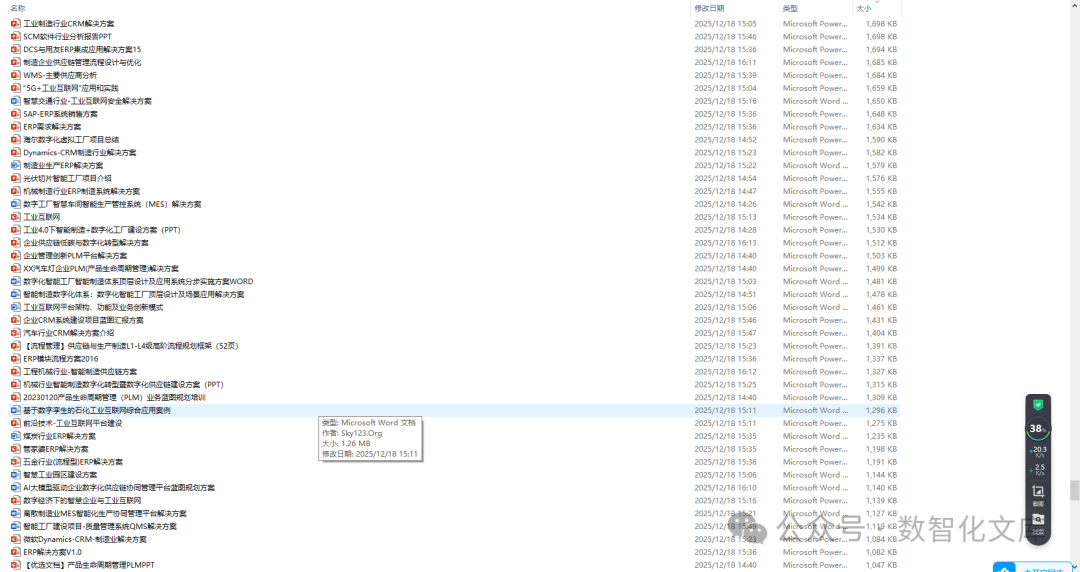Sort by 修改日期 column header

[x=709, y=8]
